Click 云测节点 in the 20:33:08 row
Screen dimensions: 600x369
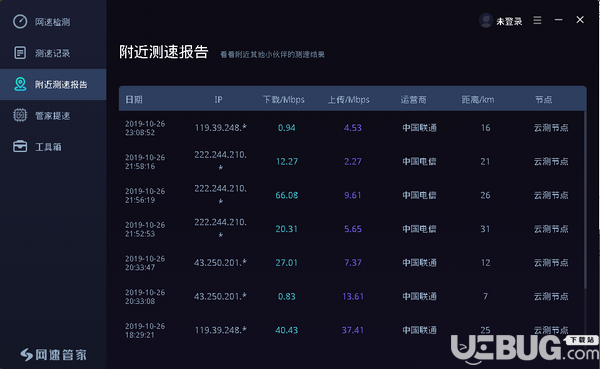coord(551,296)
